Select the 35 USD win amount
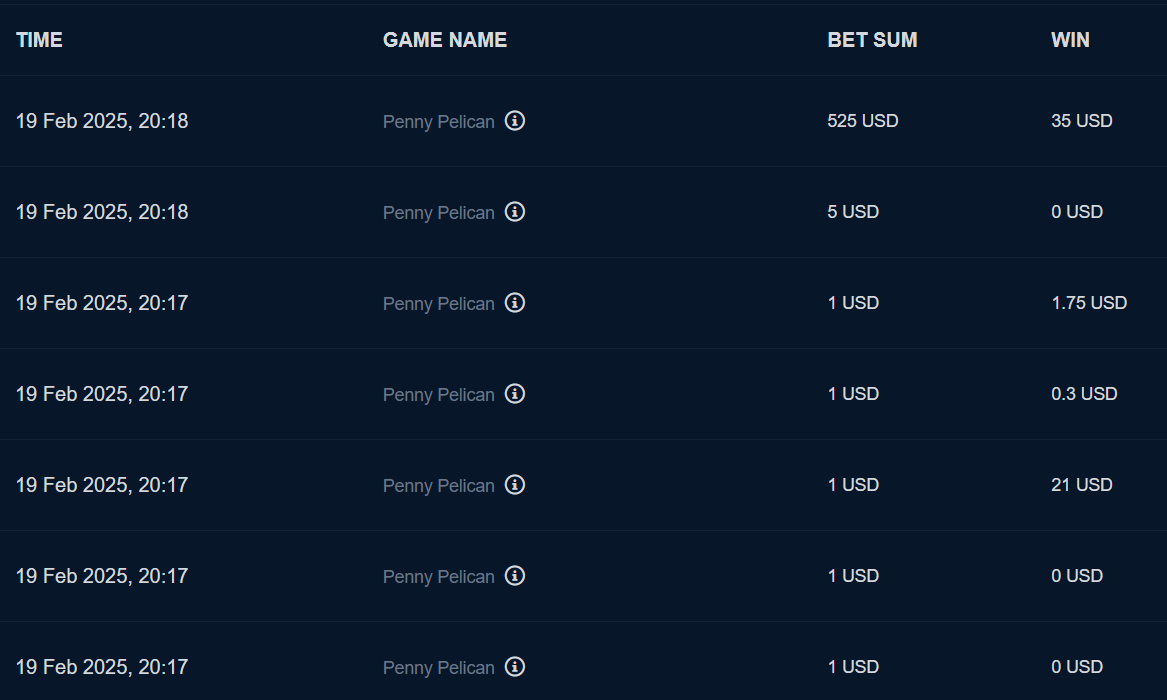The width and height of the screenshot is (1167, 700). (x=1082, y=121)
